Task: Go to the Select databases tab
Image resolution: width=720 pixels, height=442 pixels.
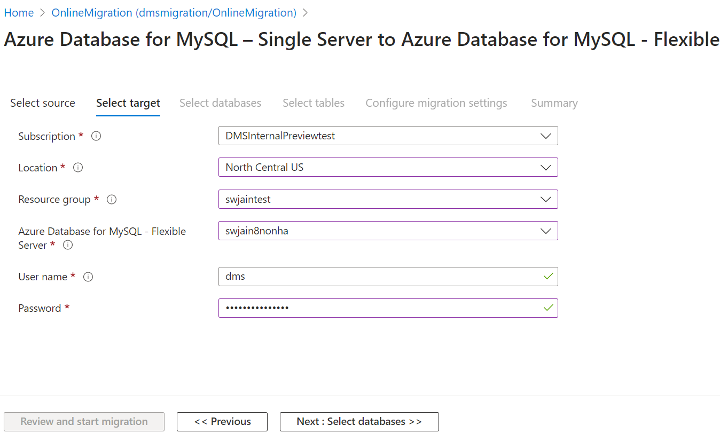Action: click(x=220, y=103)
